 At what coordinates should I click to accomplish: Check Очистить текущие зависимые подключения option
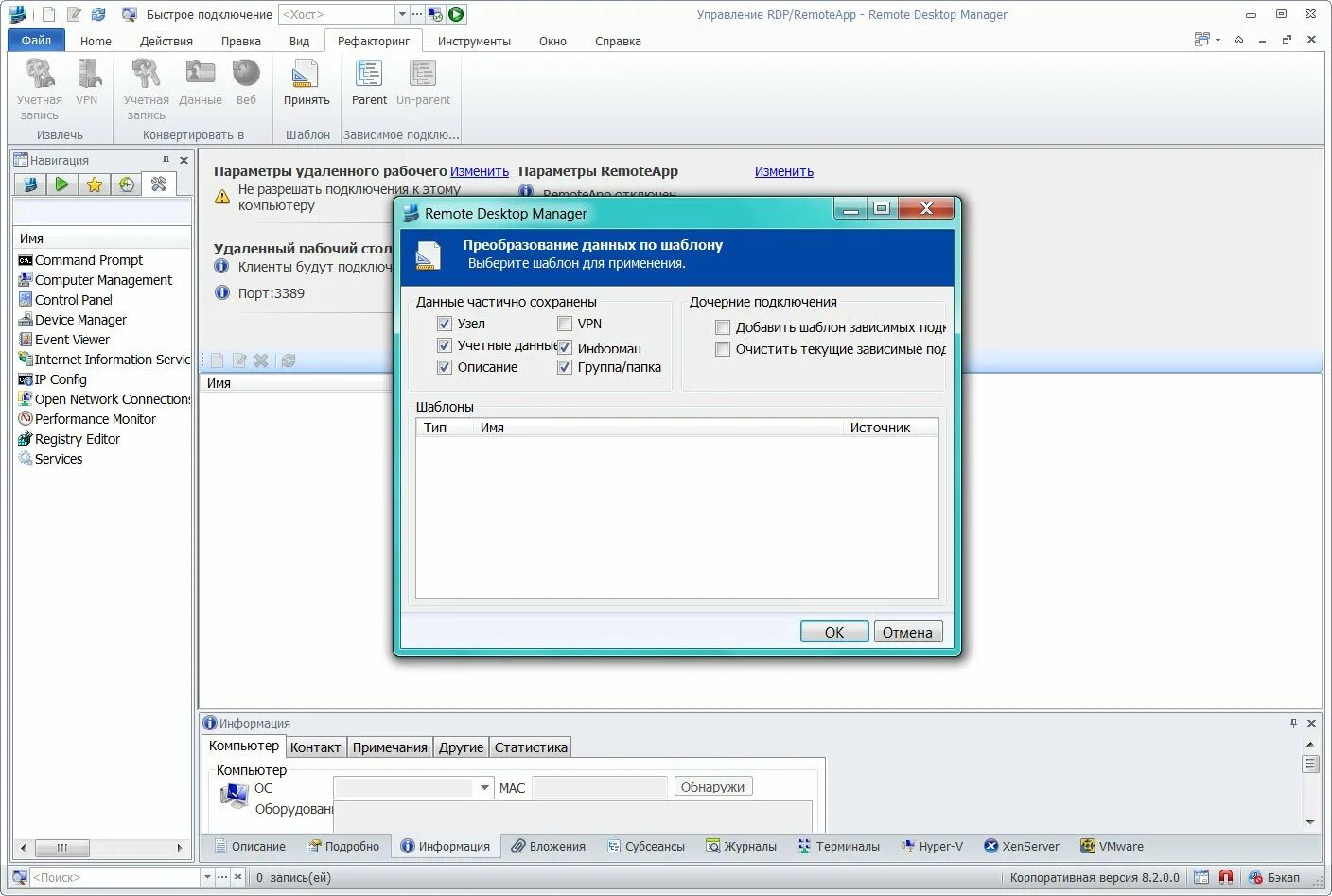pos(723,349)
